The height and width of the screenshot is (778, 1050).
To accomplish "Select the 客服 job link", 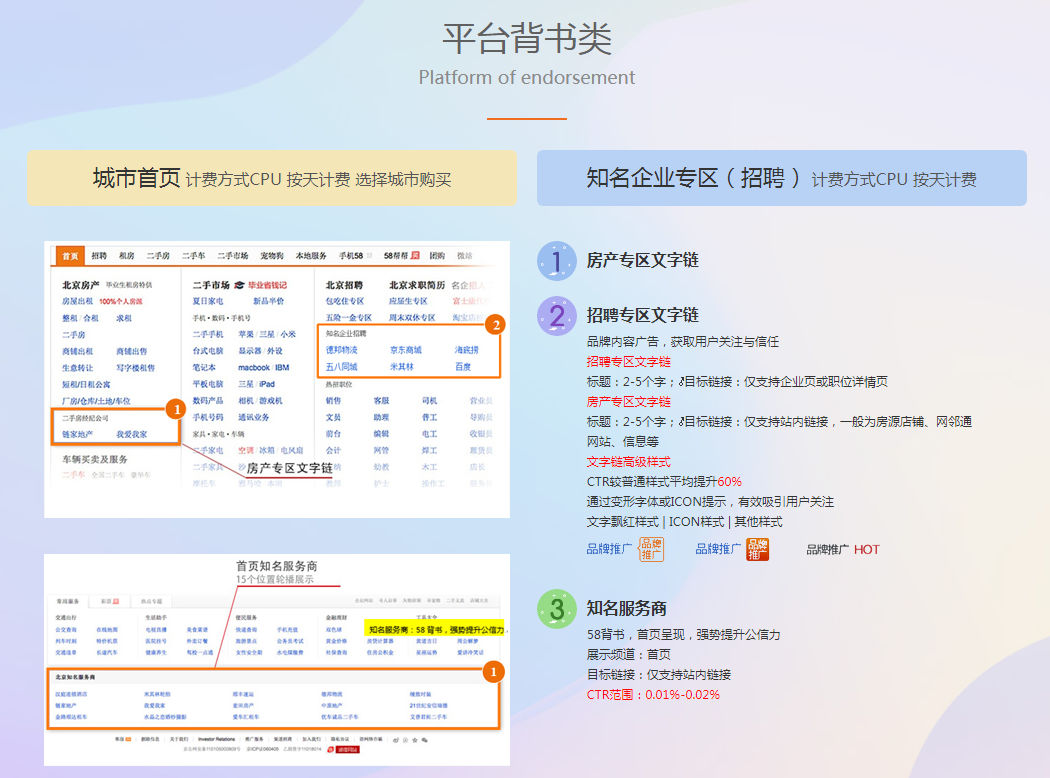I will (x=382, y=400).
